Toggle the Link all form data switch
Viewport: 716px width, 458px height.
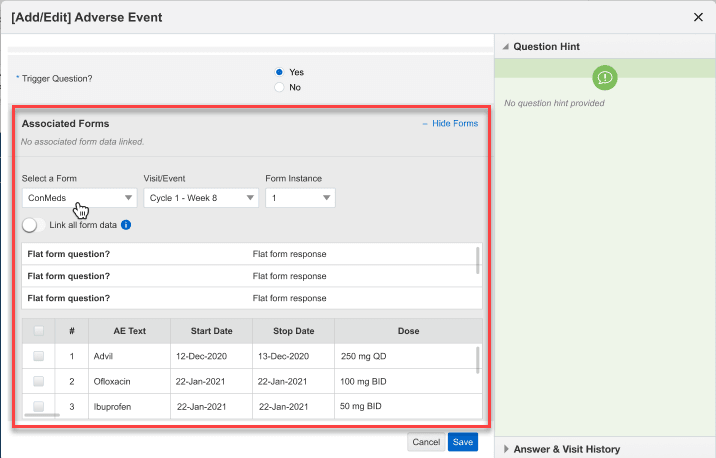pos(33,225)
